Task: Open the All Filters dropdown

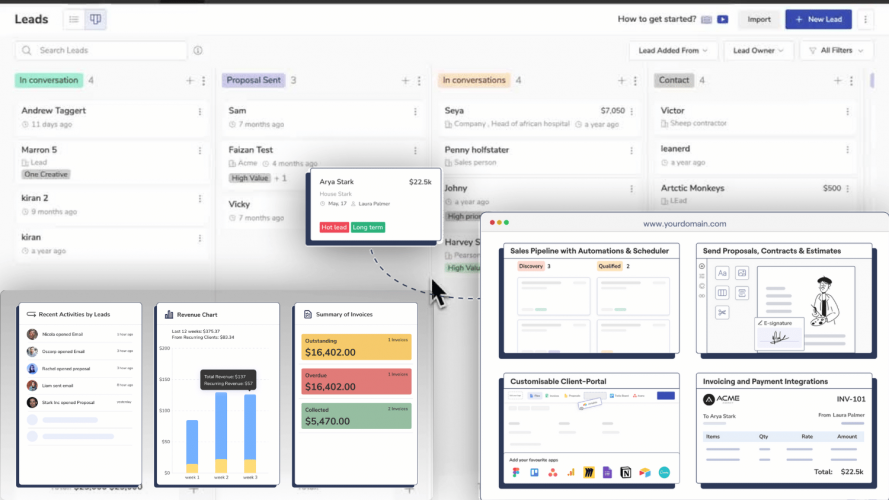Action: click(x=836, y=50)
